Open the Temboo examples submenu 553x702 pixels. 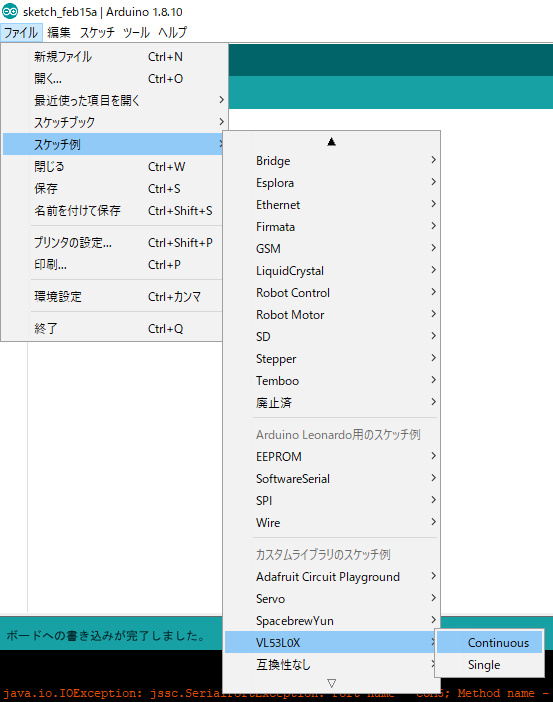[331, 381]
